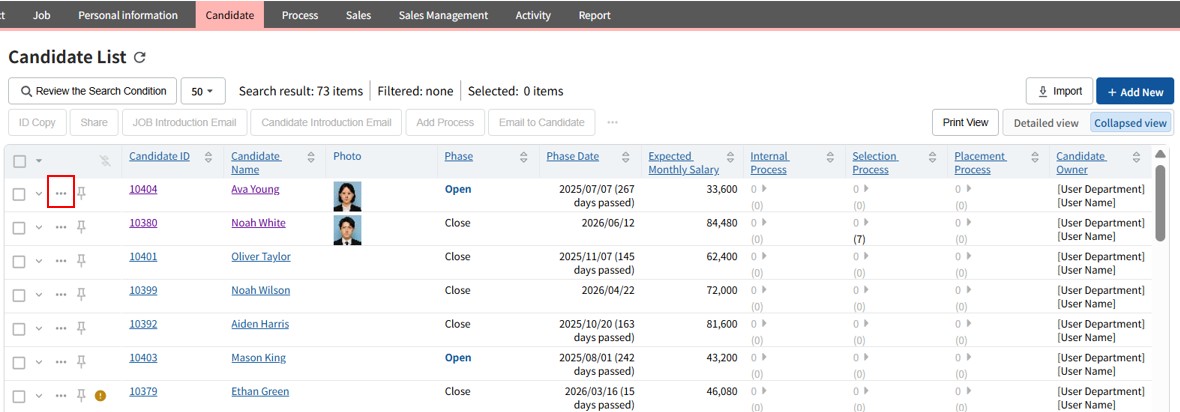Open the toolbar overflow ellipsis next to Email to Candidate
Screen dimensions: 1180x412
coord(612,123)
